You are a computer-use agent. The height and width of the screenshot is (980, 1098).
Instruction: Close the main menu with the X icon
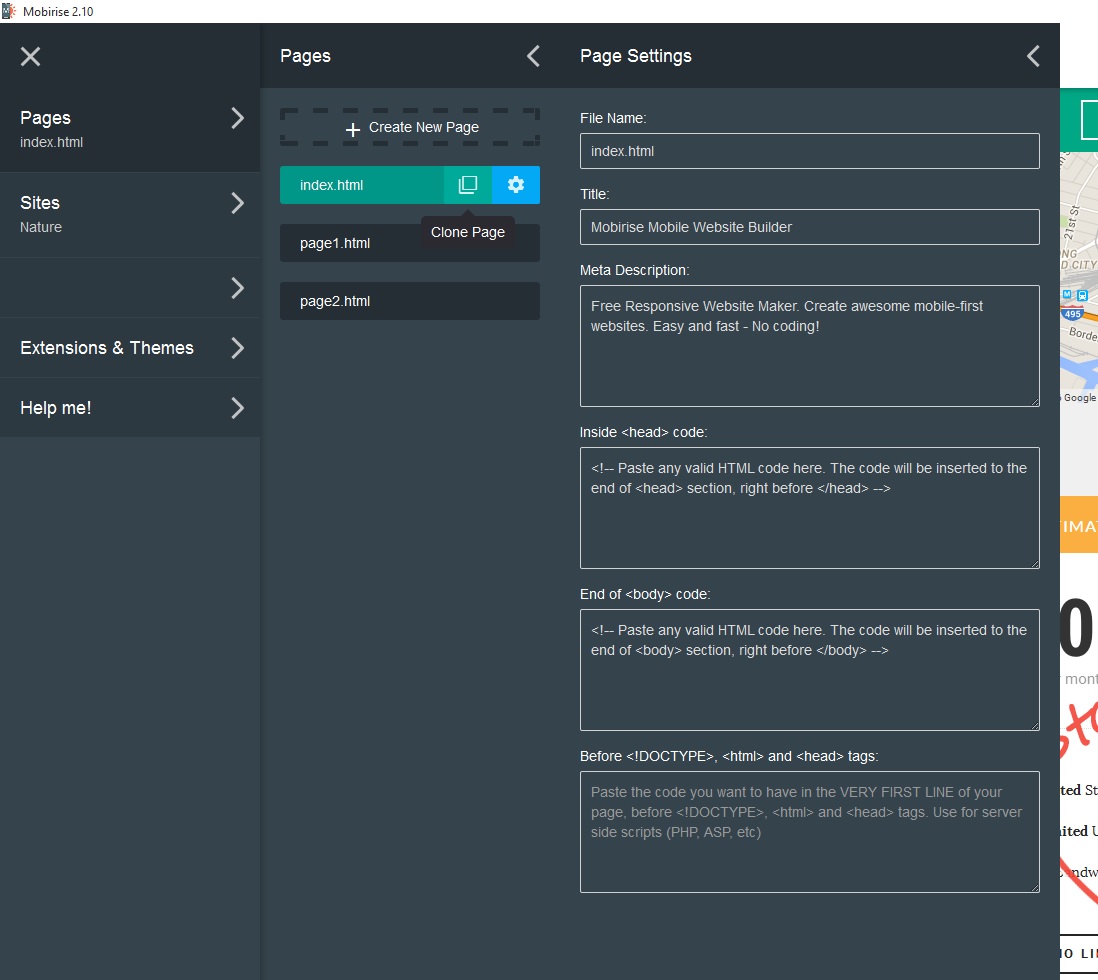(31, 56)
